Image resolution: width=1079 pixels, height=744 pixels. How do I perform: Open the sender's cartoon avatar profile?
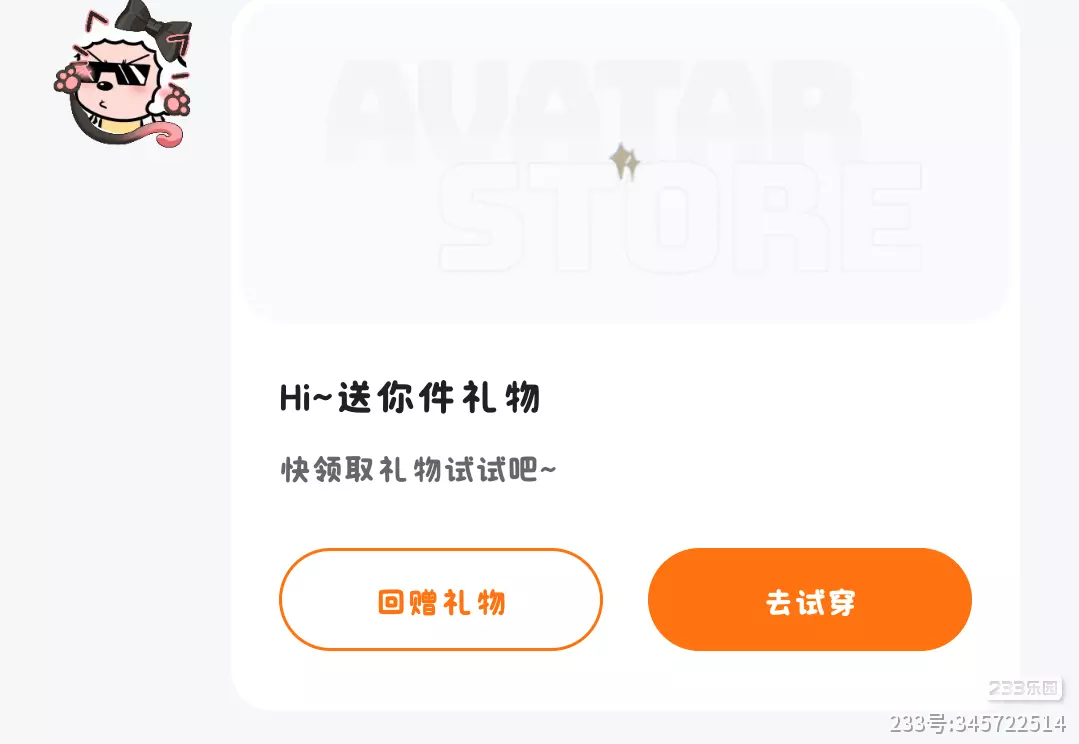pos(122,74)
